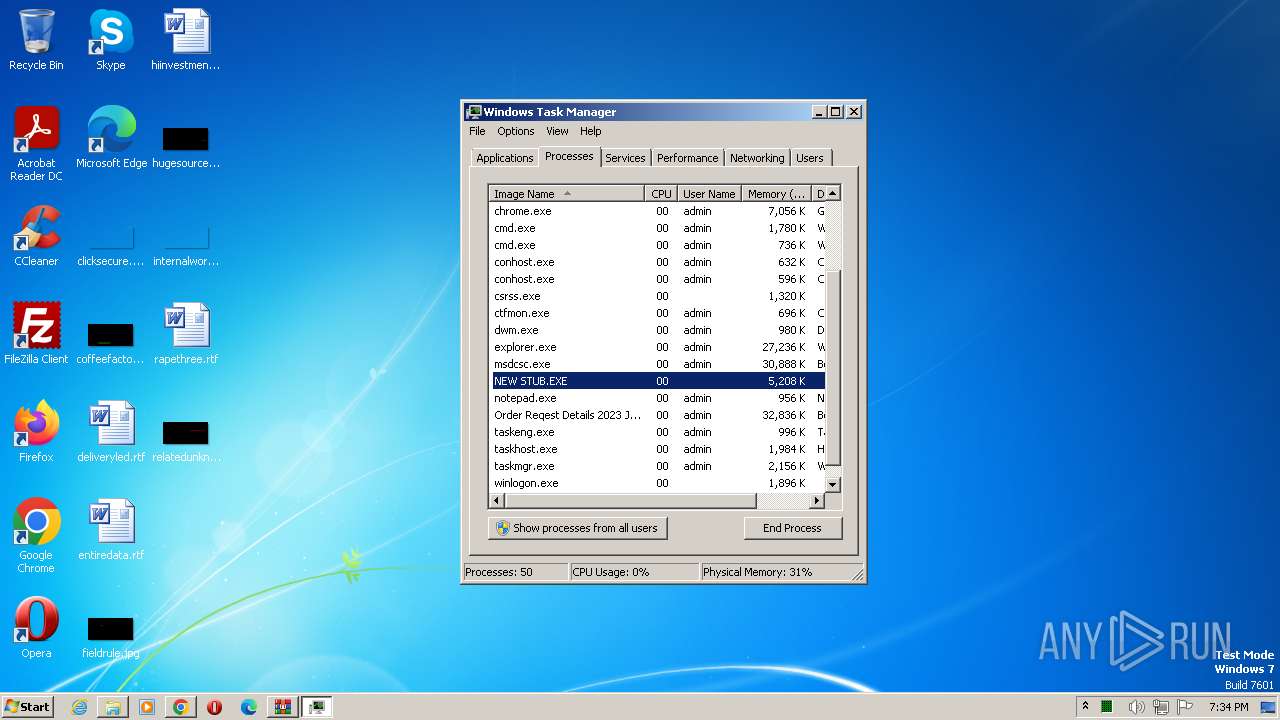The image size is (1280, 720).
Task: Open Action Center flag tray icon
Action: (x=1186, y=707)
